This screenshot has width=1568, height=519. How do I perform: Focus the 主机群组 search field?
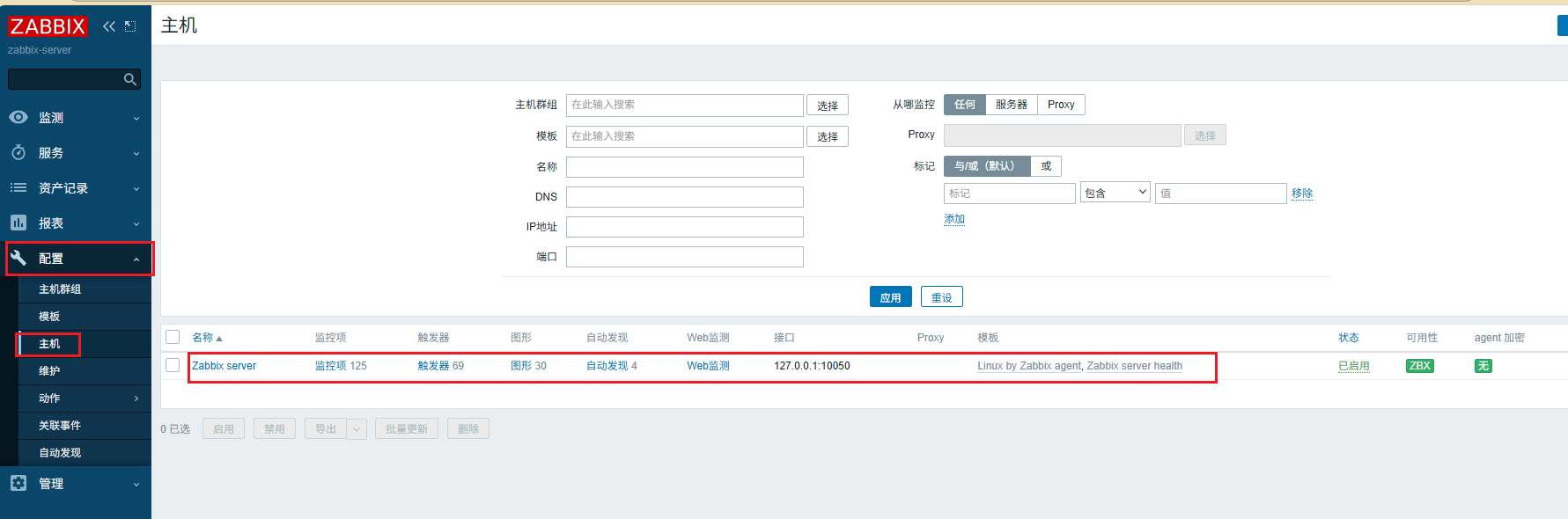pos(685,105)
